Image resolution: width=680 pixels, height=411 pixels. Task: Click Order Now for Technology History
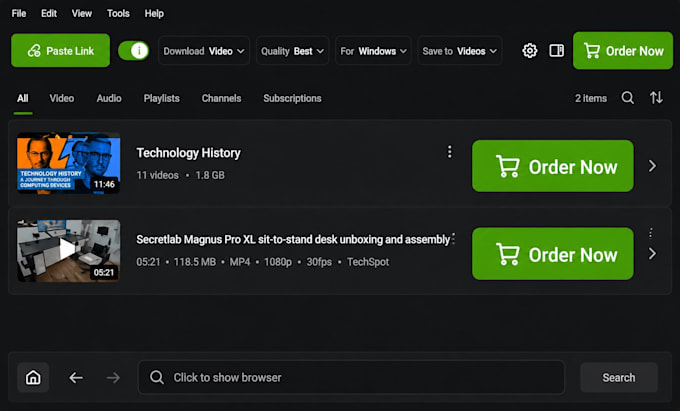click(552, 166)
